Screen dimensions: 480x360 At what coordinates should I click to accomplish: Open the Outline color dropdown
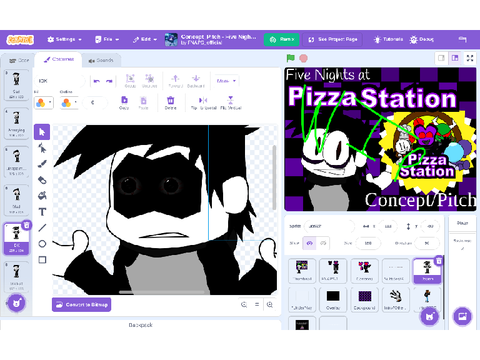click(x=69, y=103)
